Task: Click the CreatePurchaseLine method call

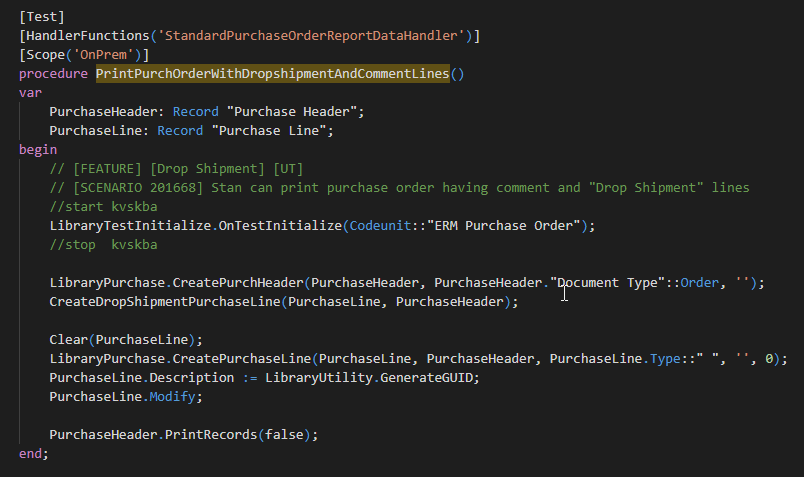Action: click(242, 359)
